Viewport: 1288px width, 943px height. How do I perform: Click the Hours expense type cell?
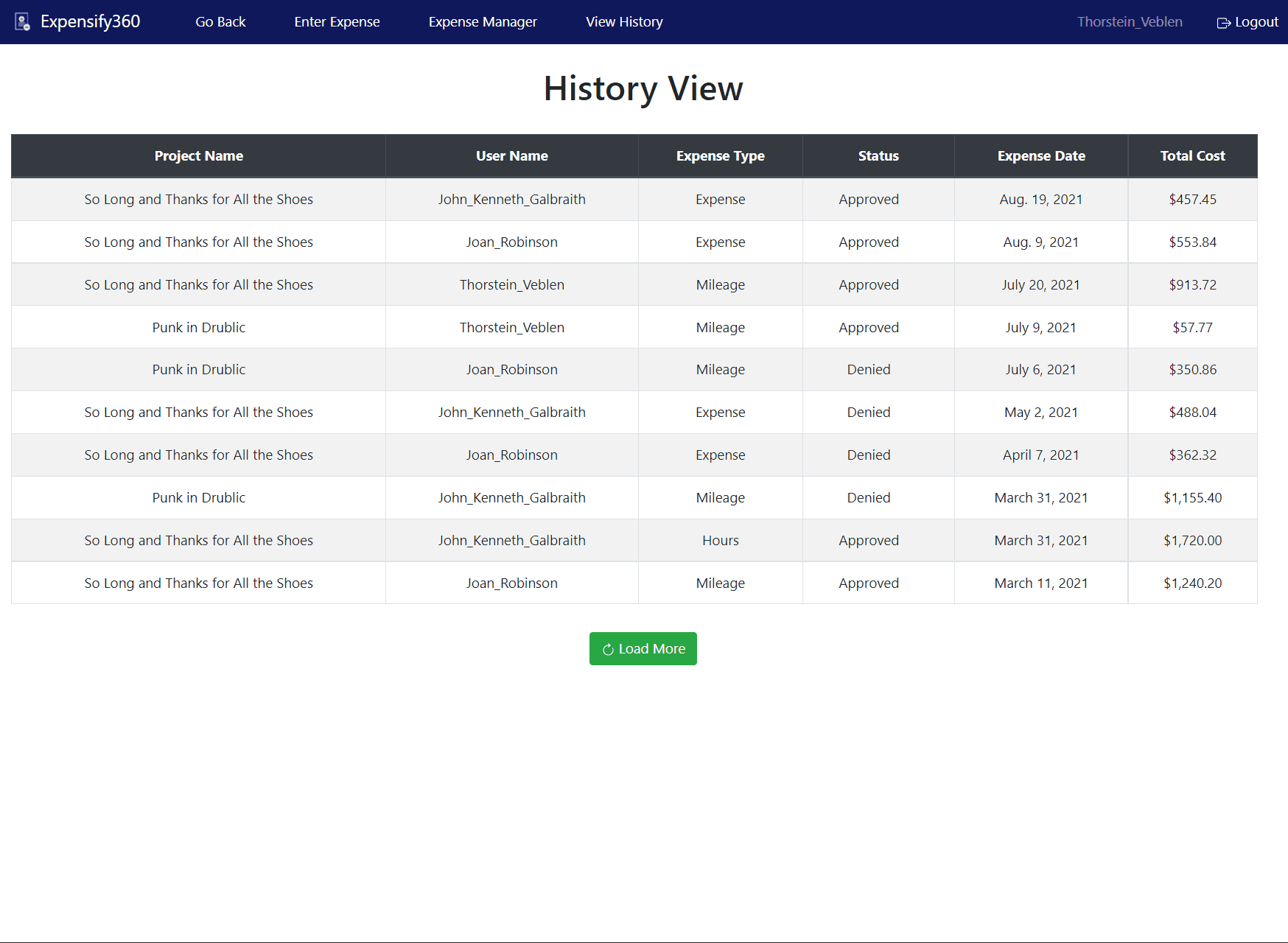point(720,541)
